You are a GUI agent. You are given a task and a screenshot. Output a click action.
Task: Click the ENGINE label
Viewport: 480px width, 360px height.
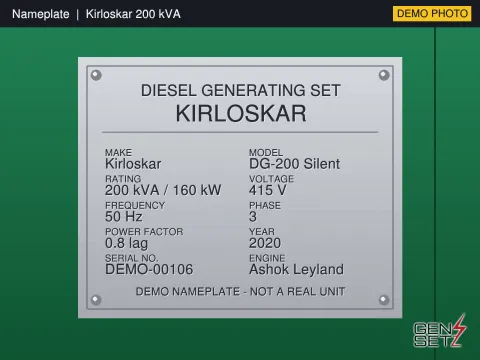coord(267,258)
